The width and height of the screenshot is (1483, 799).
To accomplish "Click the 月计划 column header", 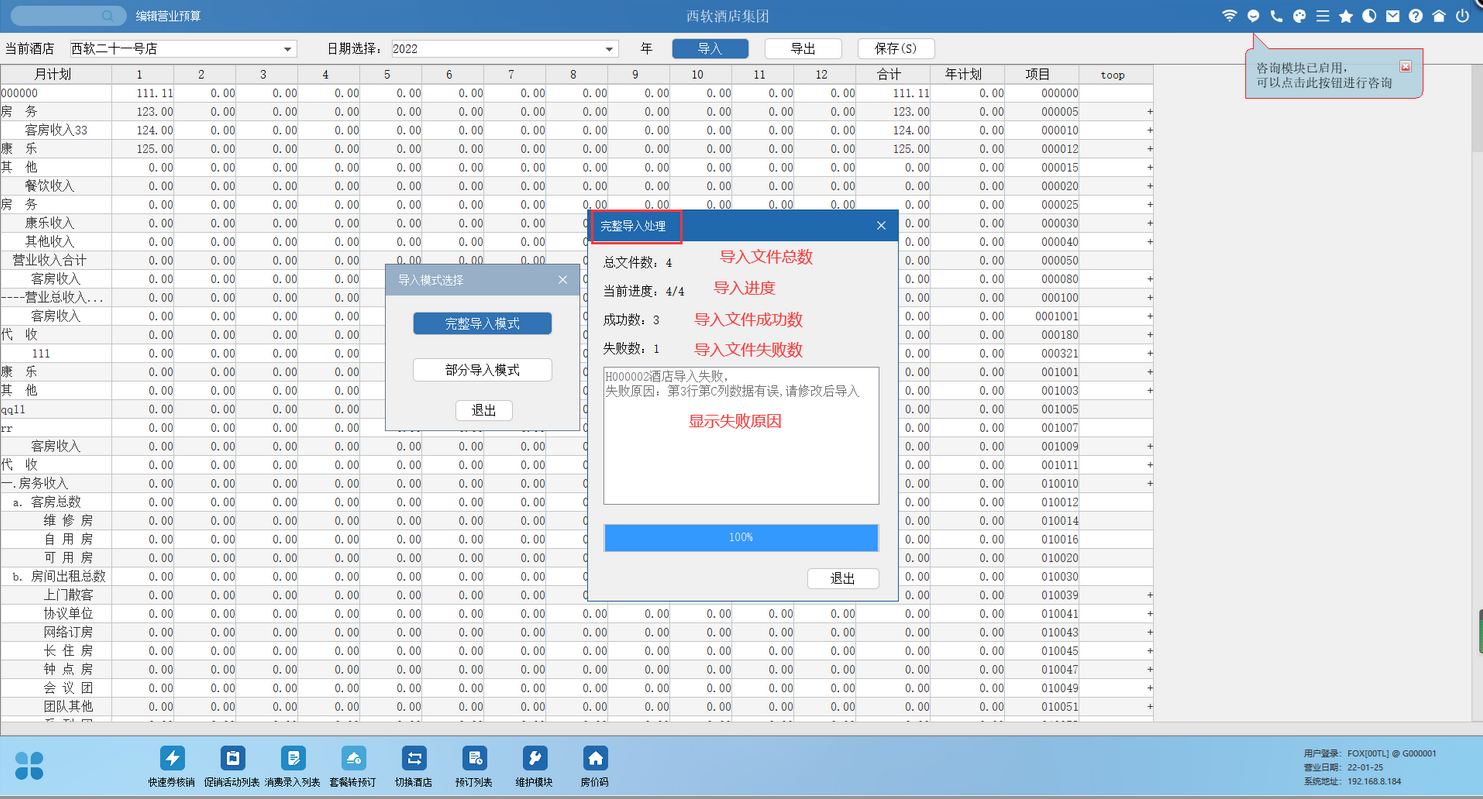I will [x=55, y=75].
